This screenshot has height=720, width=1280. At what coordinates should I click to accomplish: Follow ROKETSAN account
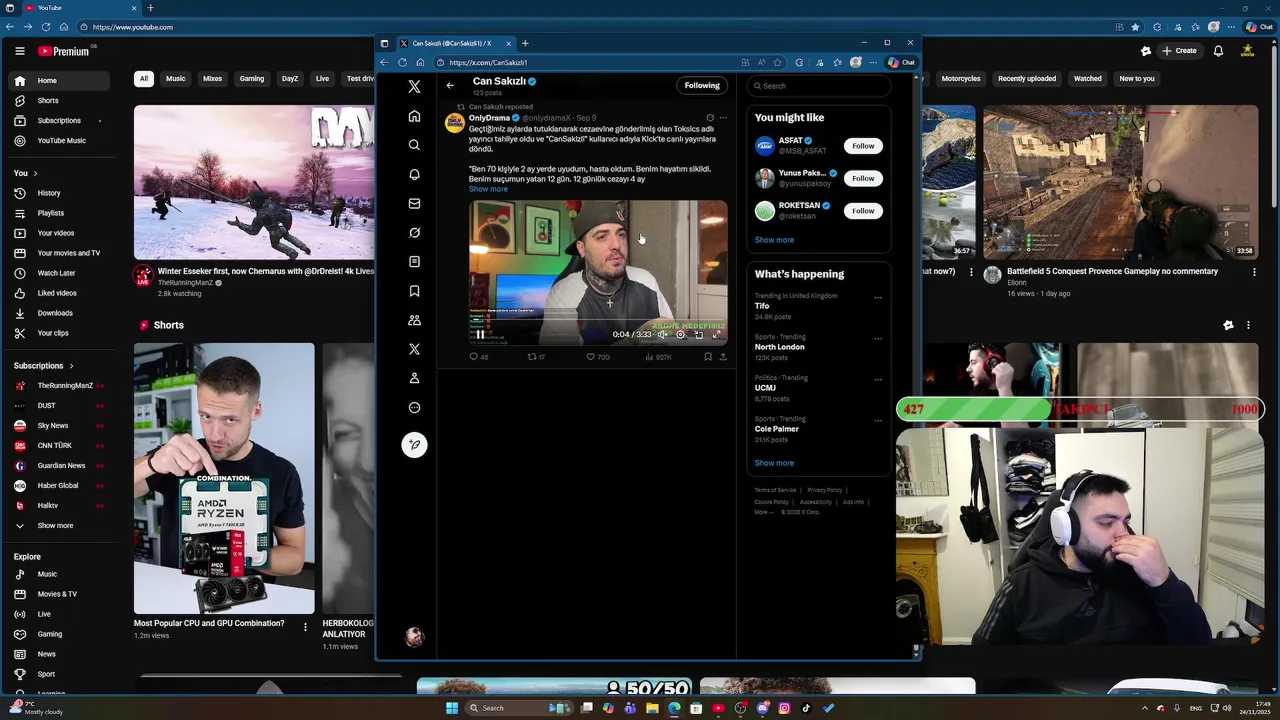coord(863,211)
